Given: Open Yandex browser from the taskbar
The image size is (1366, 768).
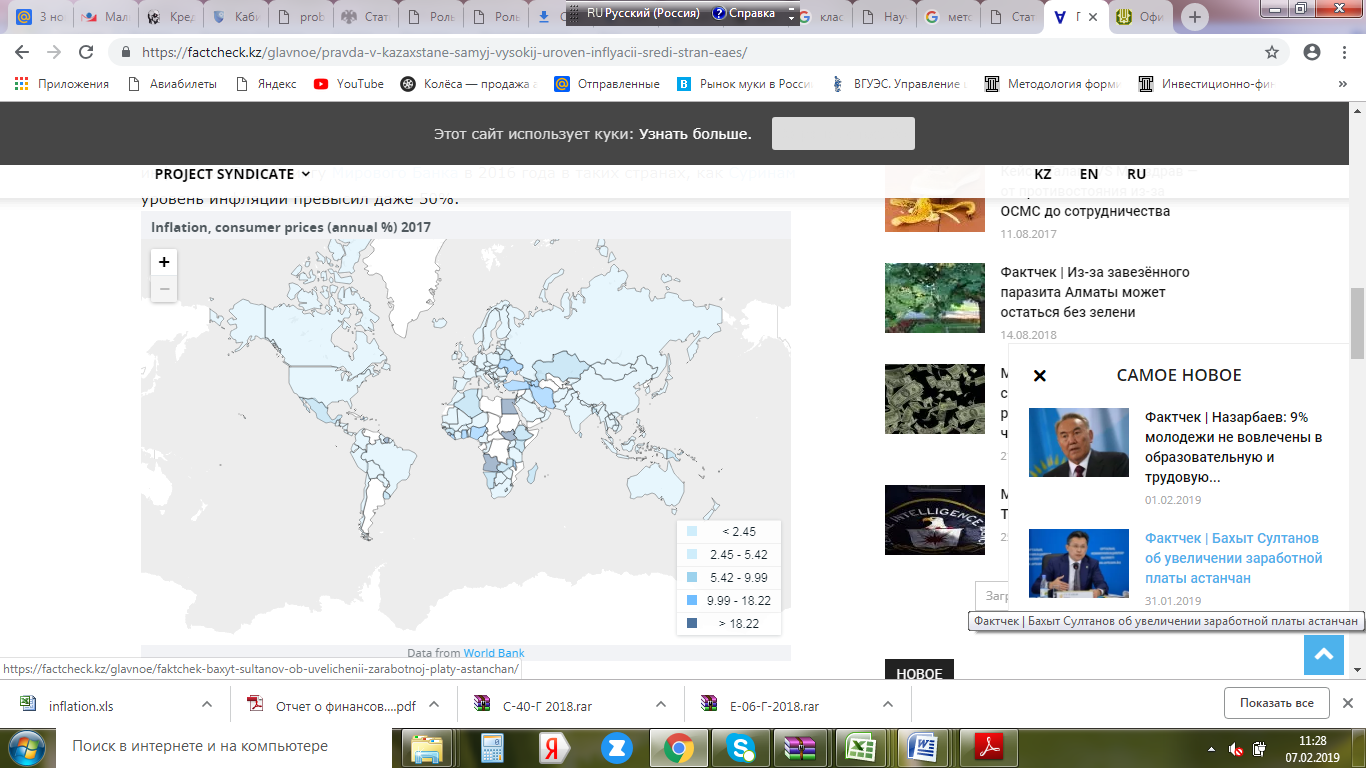Looking at the screenshot, I should pos(553,747).
